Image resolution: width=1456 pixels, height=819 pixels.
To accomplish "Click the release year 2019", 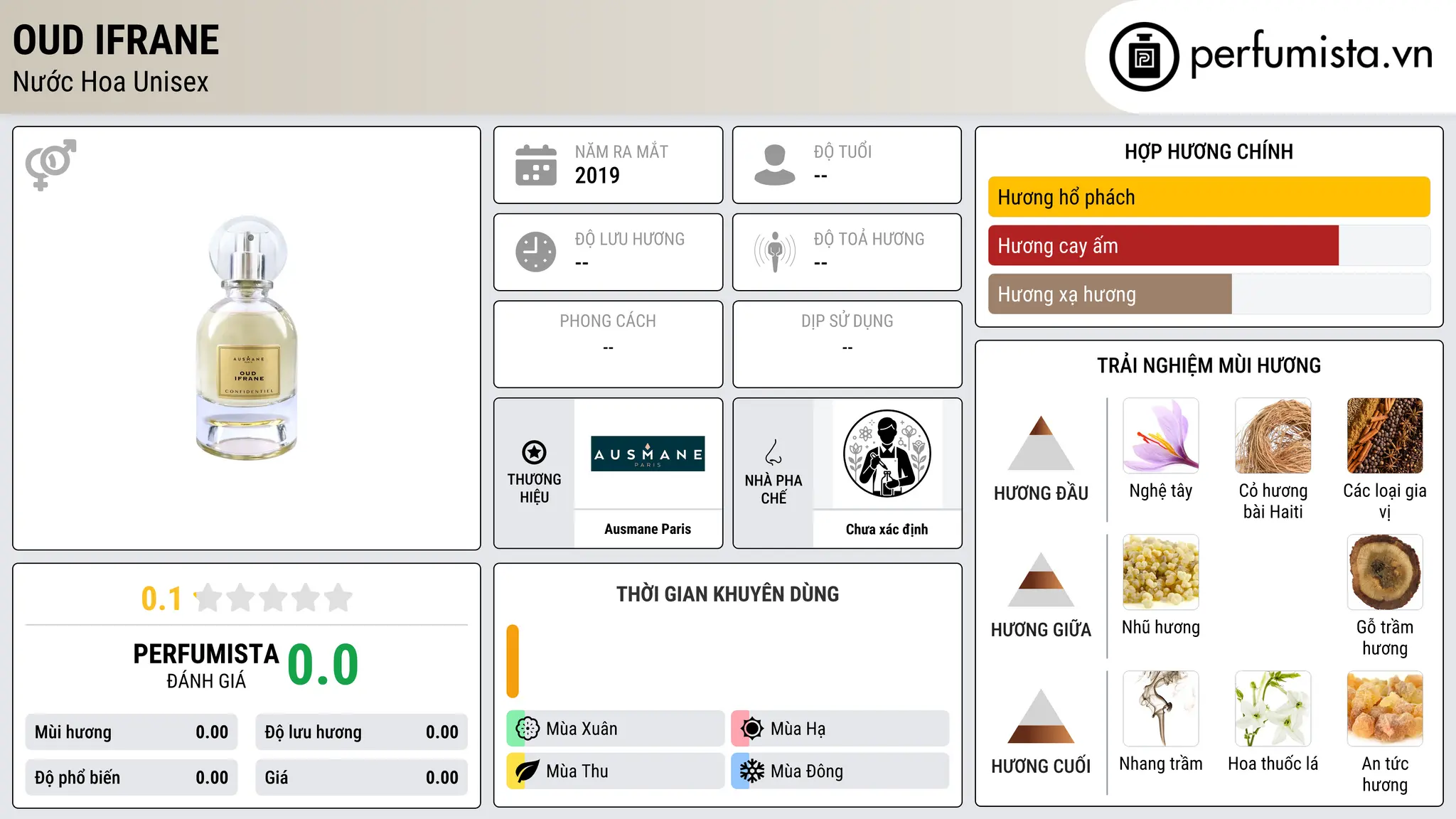I will point(597,176).
